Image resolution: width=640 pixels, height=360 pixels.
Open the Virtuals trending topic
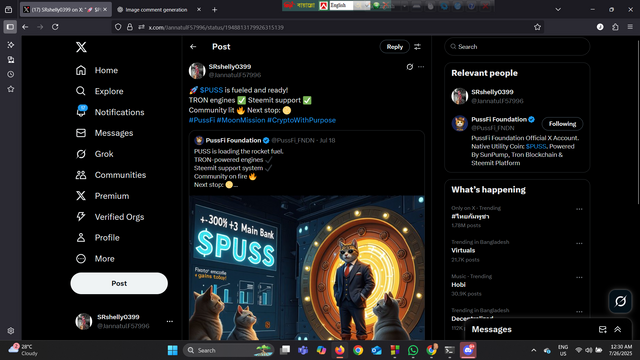tap(463, 251)
